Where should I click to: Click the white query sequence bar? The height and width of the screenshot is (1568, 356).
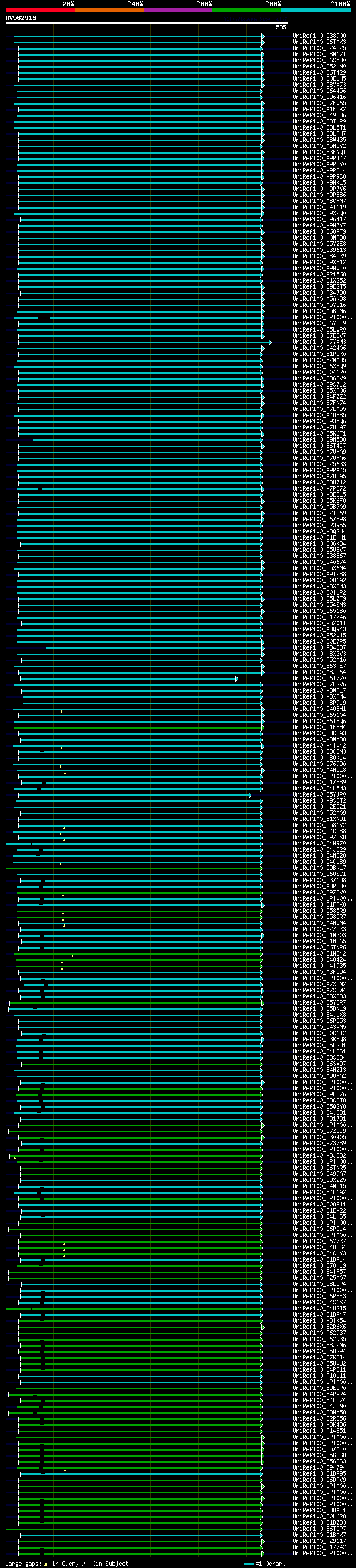point(147,23)
